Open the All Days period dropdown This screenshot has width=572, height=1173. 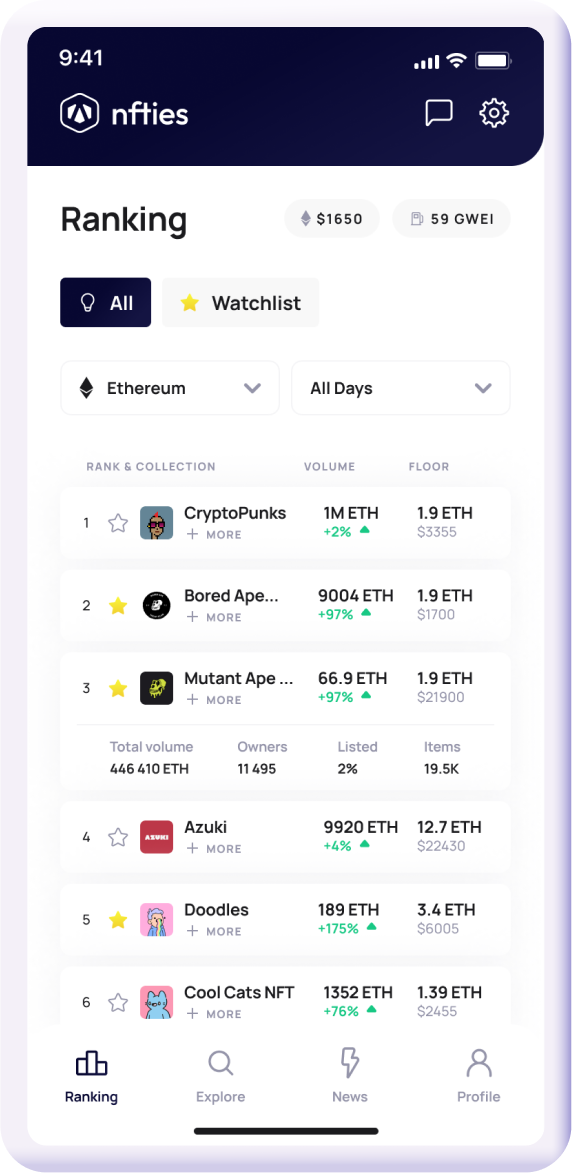[x=401, y=388]
